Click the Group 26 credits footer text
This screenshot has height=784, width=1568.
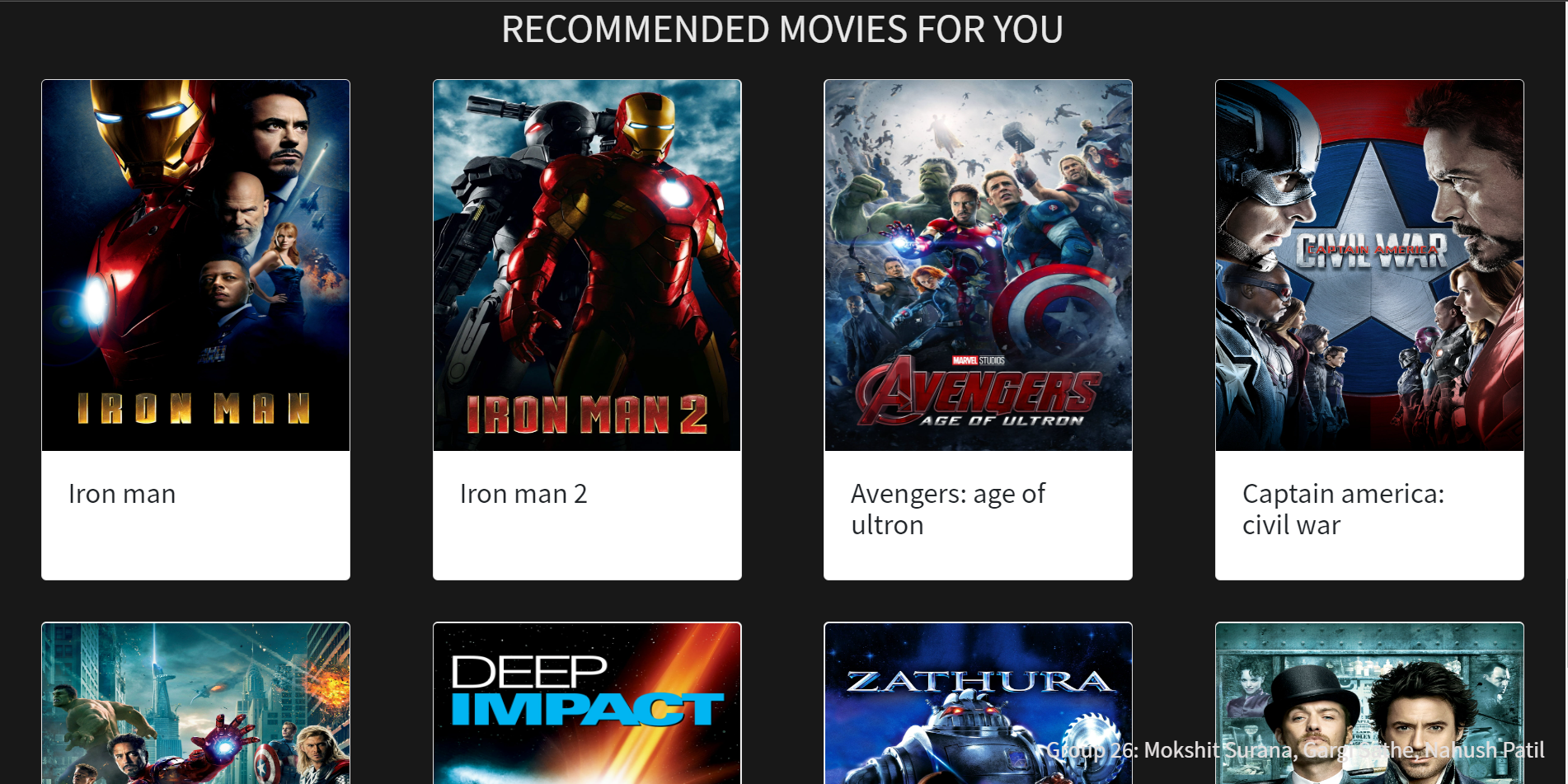[1295, 750]
